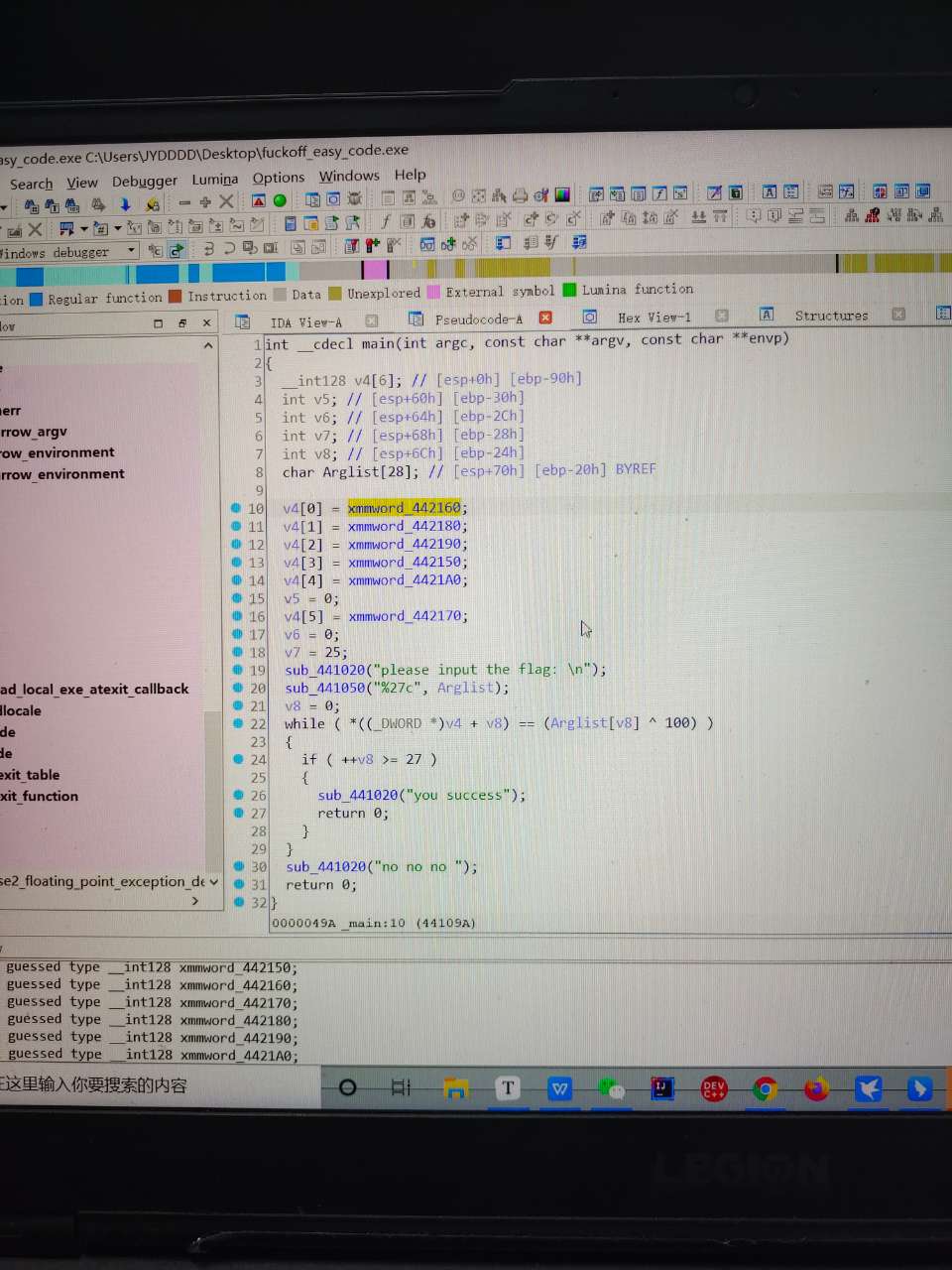The width and height of the screenshot is (952, 1270).
Task: Click the multicolor palette icon in the toolbar
Action: tap(562, 194)
